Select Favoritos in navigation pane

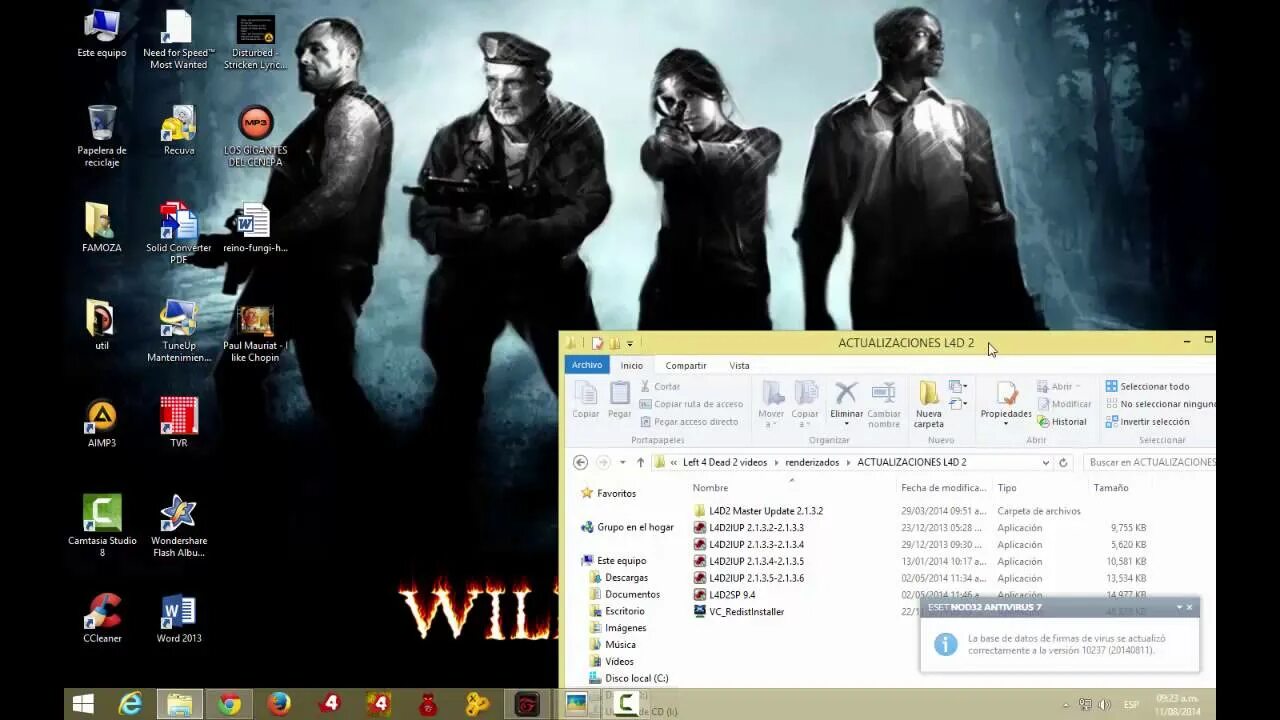[x=608, y=494]
